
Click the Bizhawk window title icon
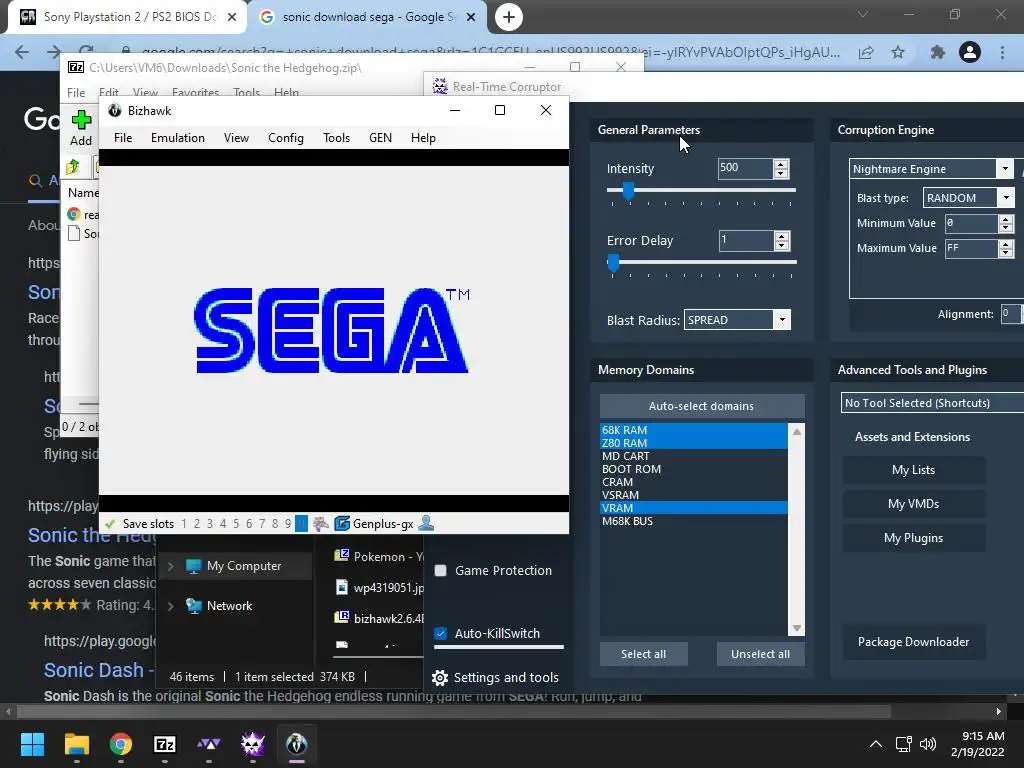click(115, 110)
